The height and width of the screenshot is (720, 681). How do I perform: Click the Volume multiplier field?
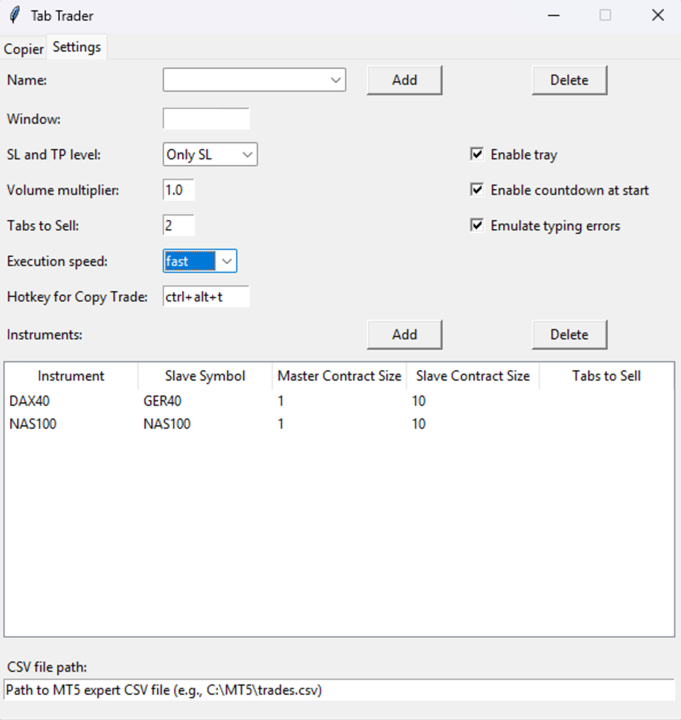click(179, 190)
